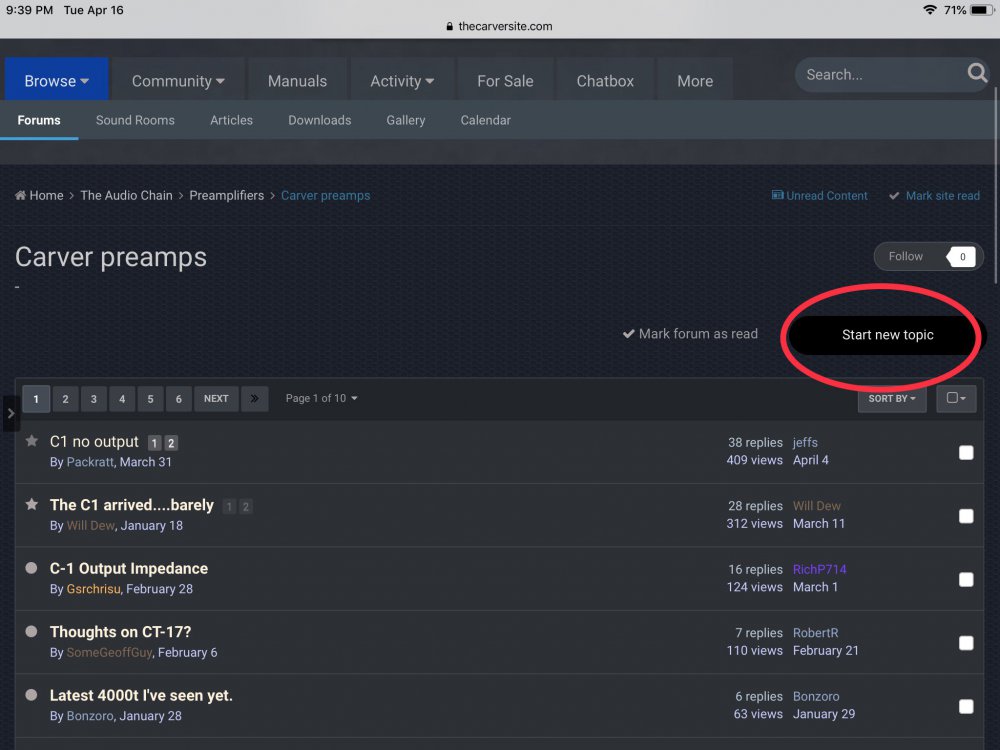Click the unread dot beside Latest 4000t I've seen yet
The height and width of the screenshot is (750, 1000).
pos(31,695)
